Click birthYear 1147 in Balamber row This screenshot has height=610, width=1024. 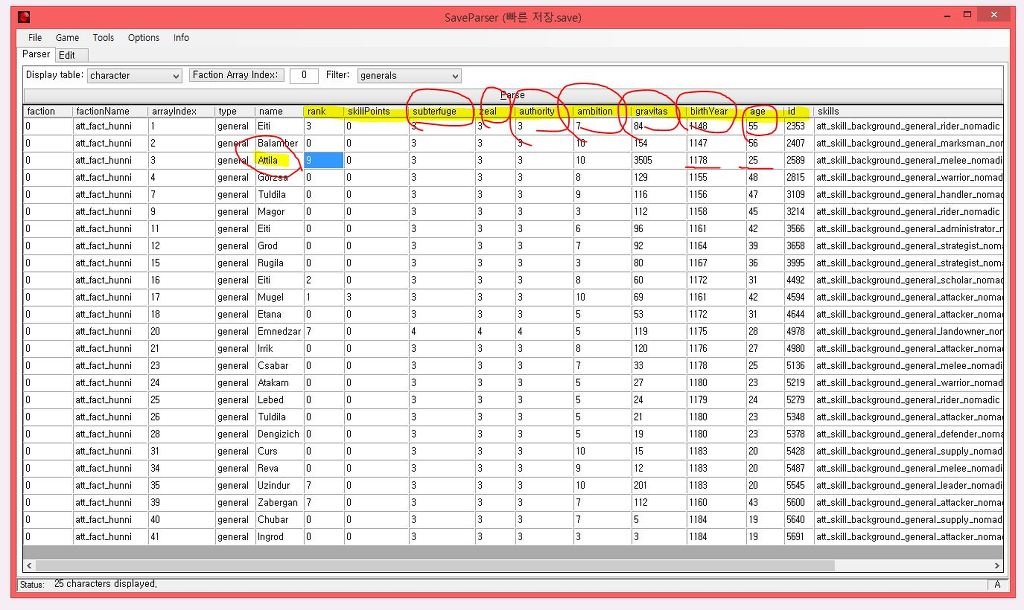pos(716,143)
